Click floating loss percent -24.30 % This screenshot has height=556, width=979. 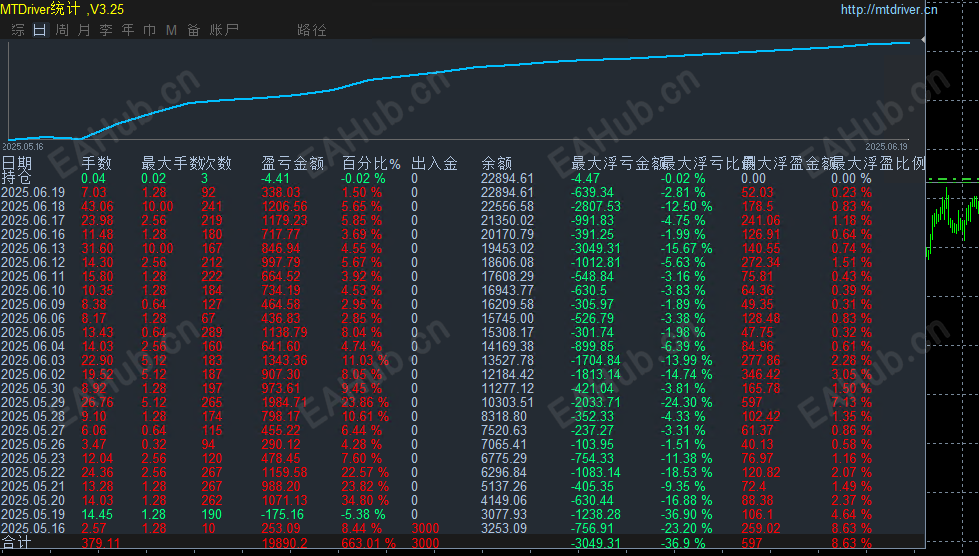pos(687,402)
